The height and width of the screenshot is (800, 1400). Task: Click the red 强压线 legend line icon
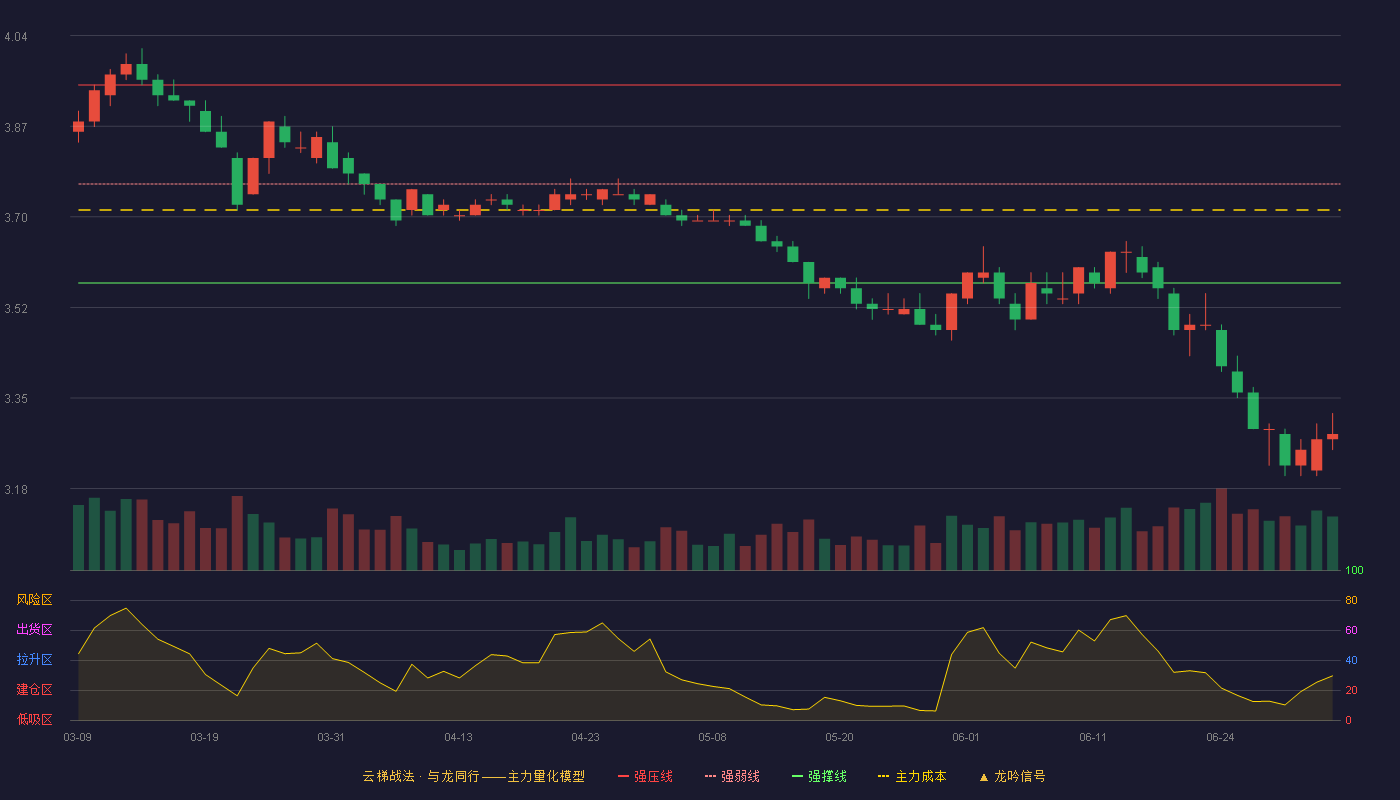pyautogui.click(x=624, y=776)
